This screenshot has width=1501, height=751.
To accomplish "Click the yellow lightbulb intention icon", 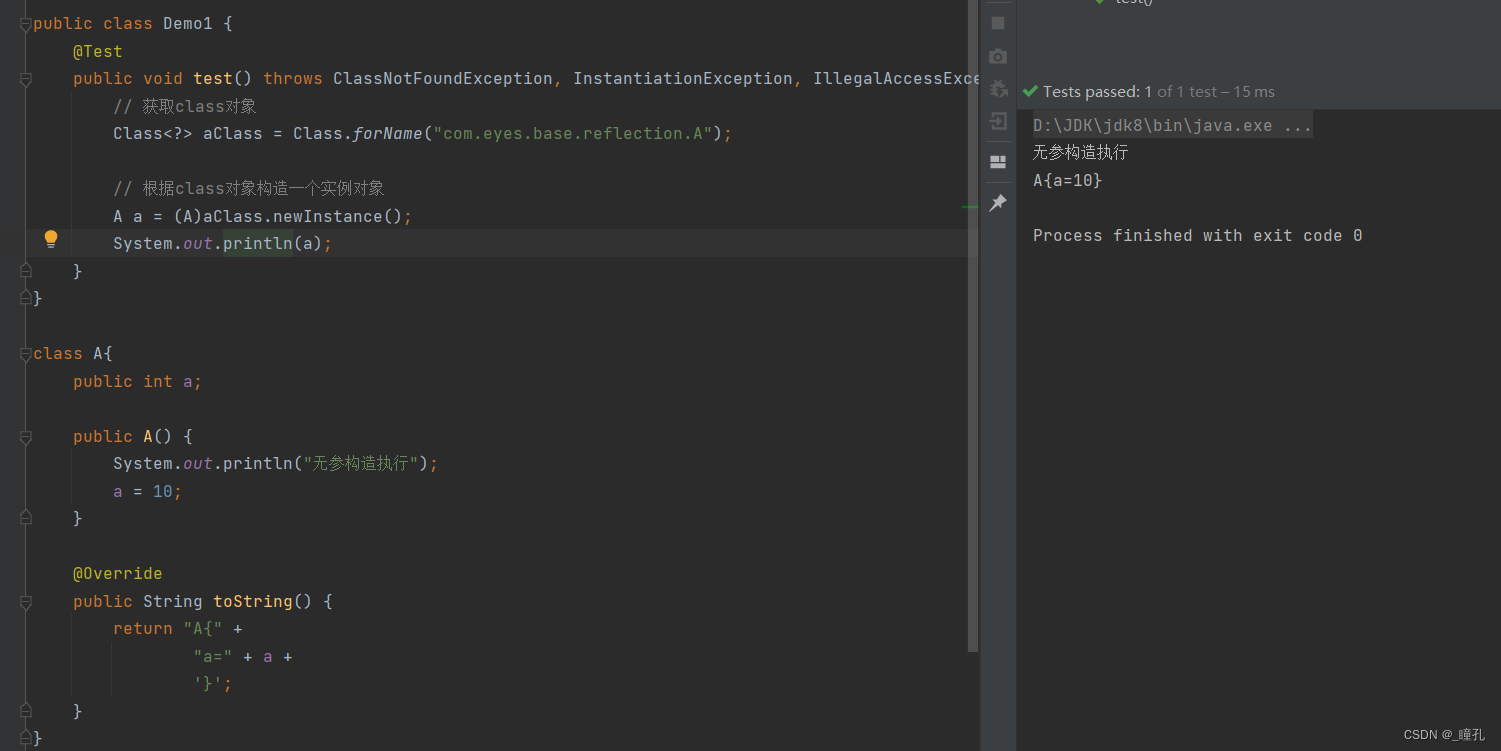I will pos(51,239).
